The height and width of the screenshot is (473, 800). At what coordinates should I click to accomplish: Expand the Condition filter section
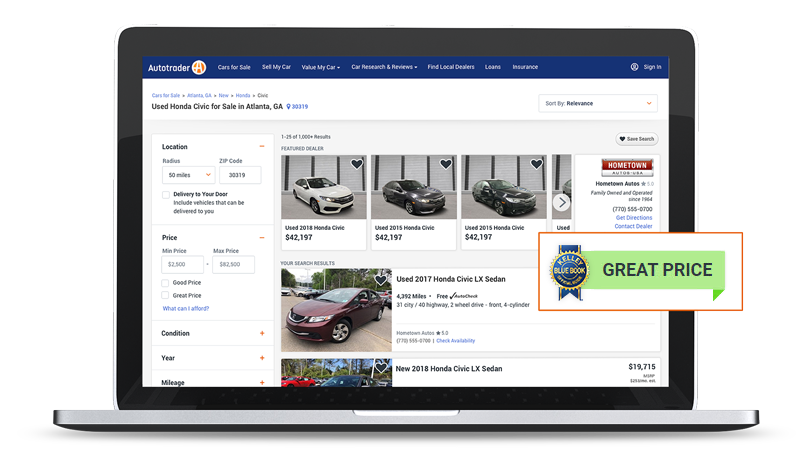pyautogui.click(x=262, y=333)
